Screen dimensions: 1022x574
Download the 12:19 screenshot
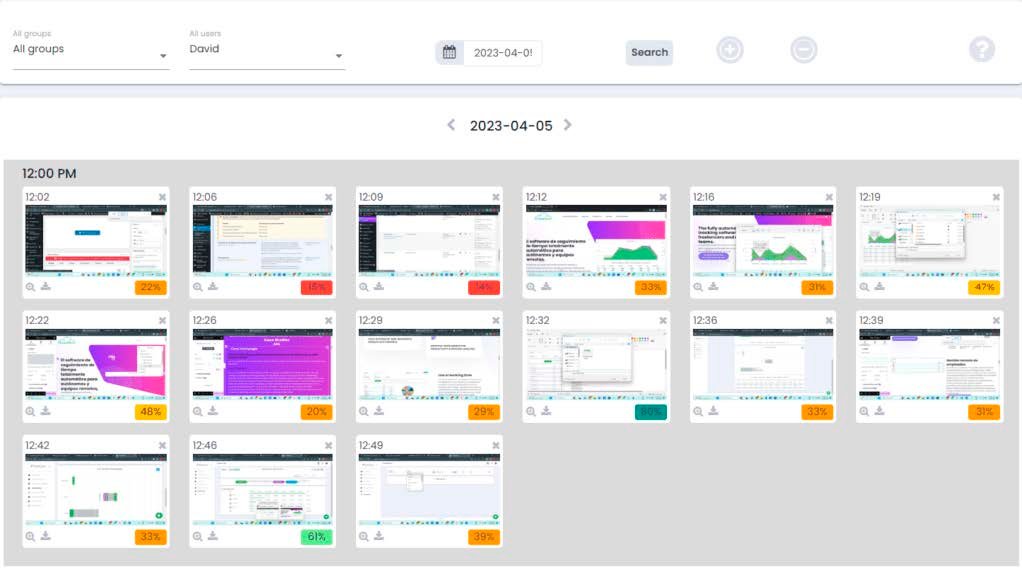[879, 287]
